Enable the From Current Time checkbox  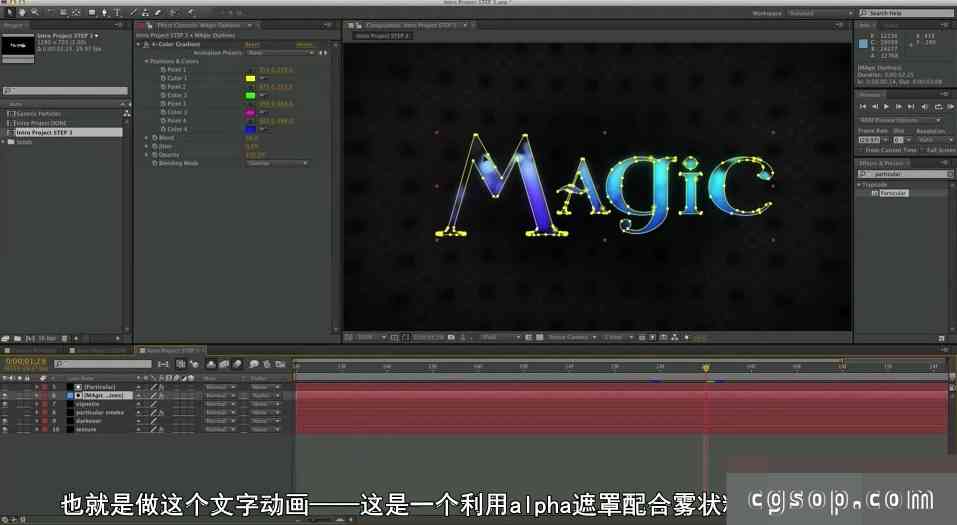[x=862, y=150]
